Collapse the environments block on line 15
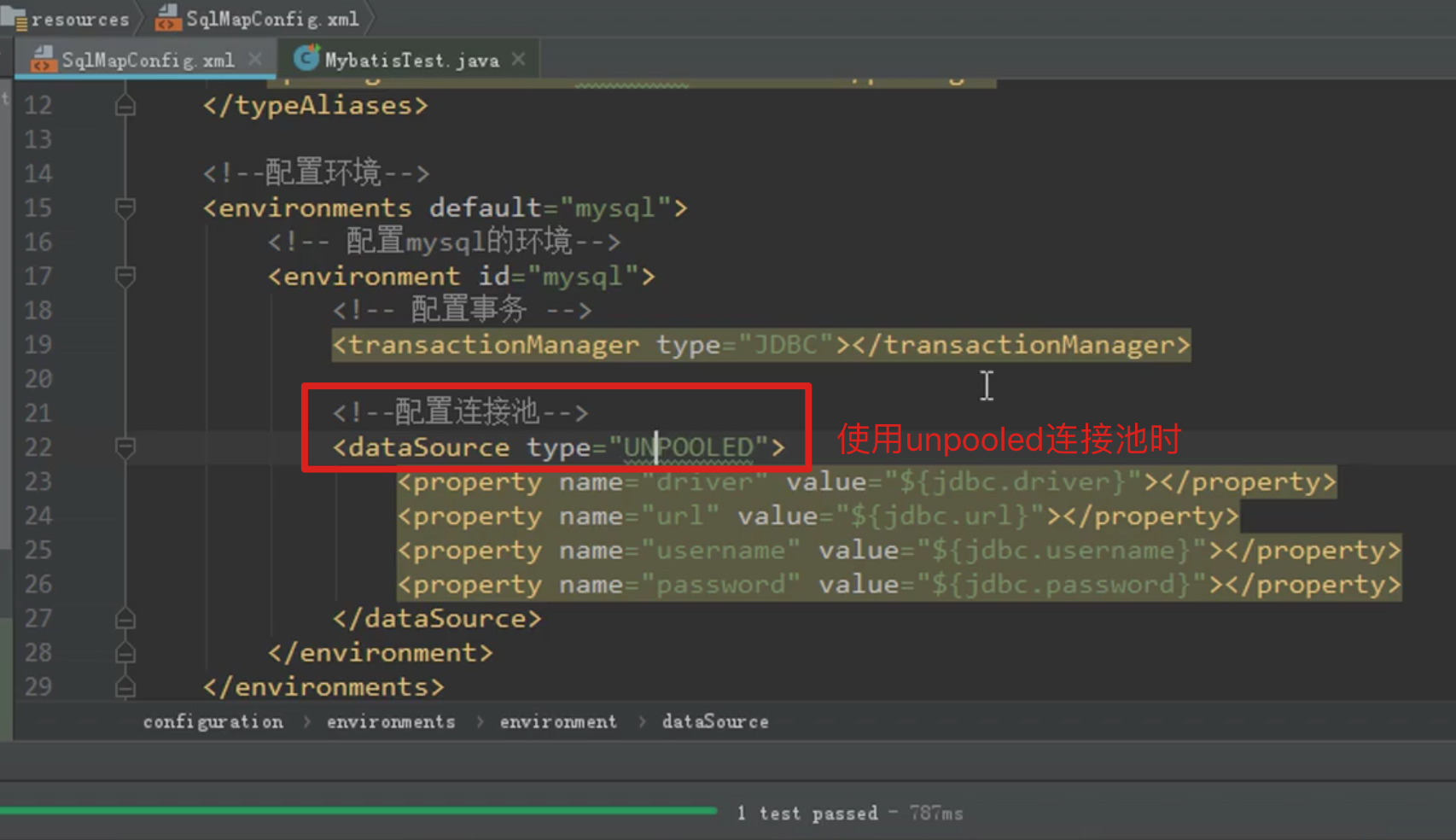 (x=125, y=207)
